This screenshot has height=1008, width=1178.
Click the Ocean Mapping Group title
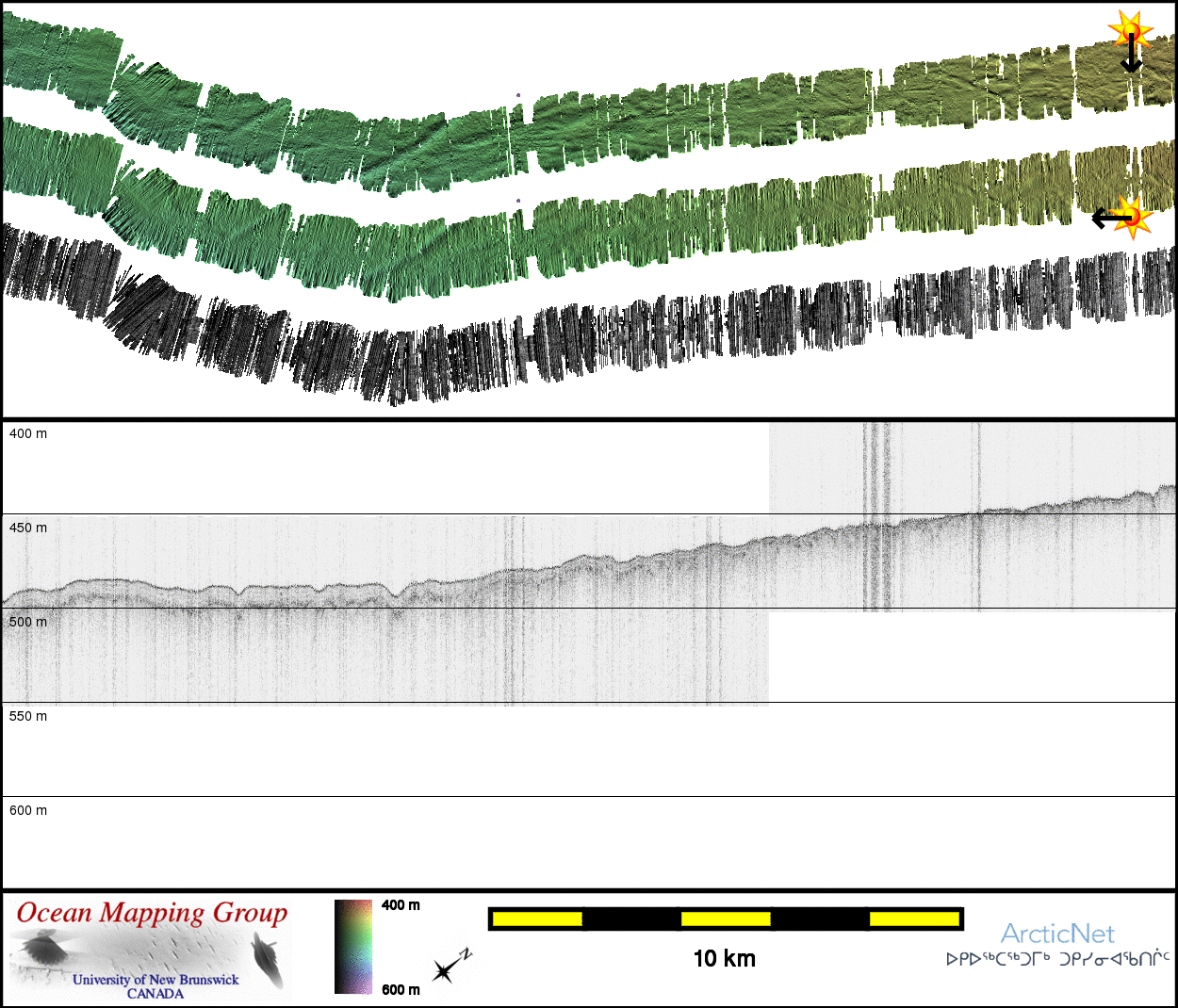tap(152, 913)
